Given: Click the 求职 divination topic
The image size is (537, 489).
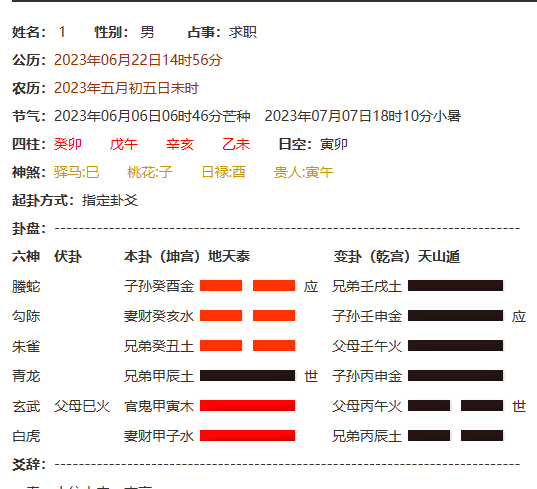Looking at the screenshot, I should (x=243, y=33).
